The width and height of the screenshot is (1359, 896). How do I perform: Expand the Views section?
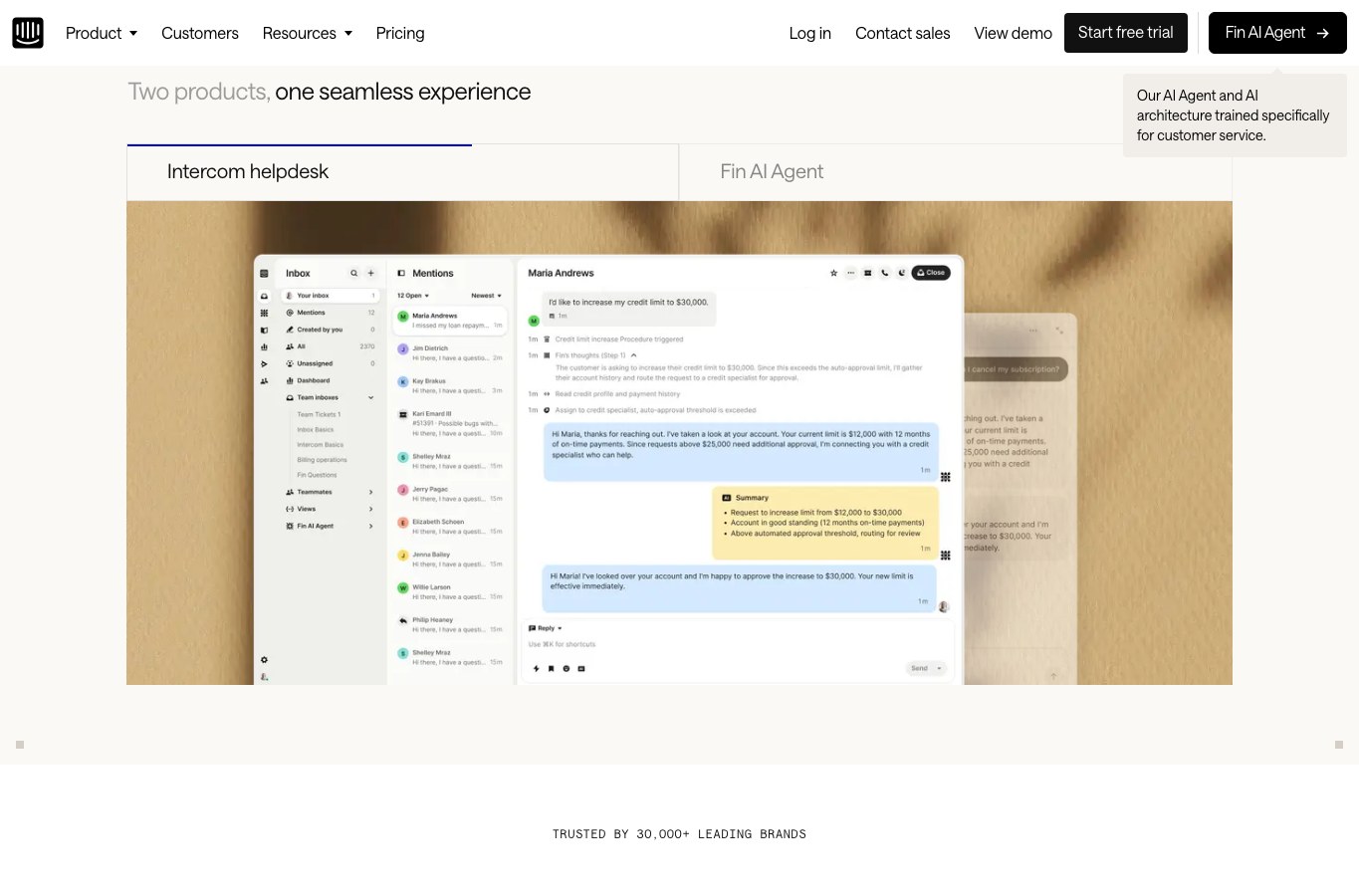coord(371,509)
